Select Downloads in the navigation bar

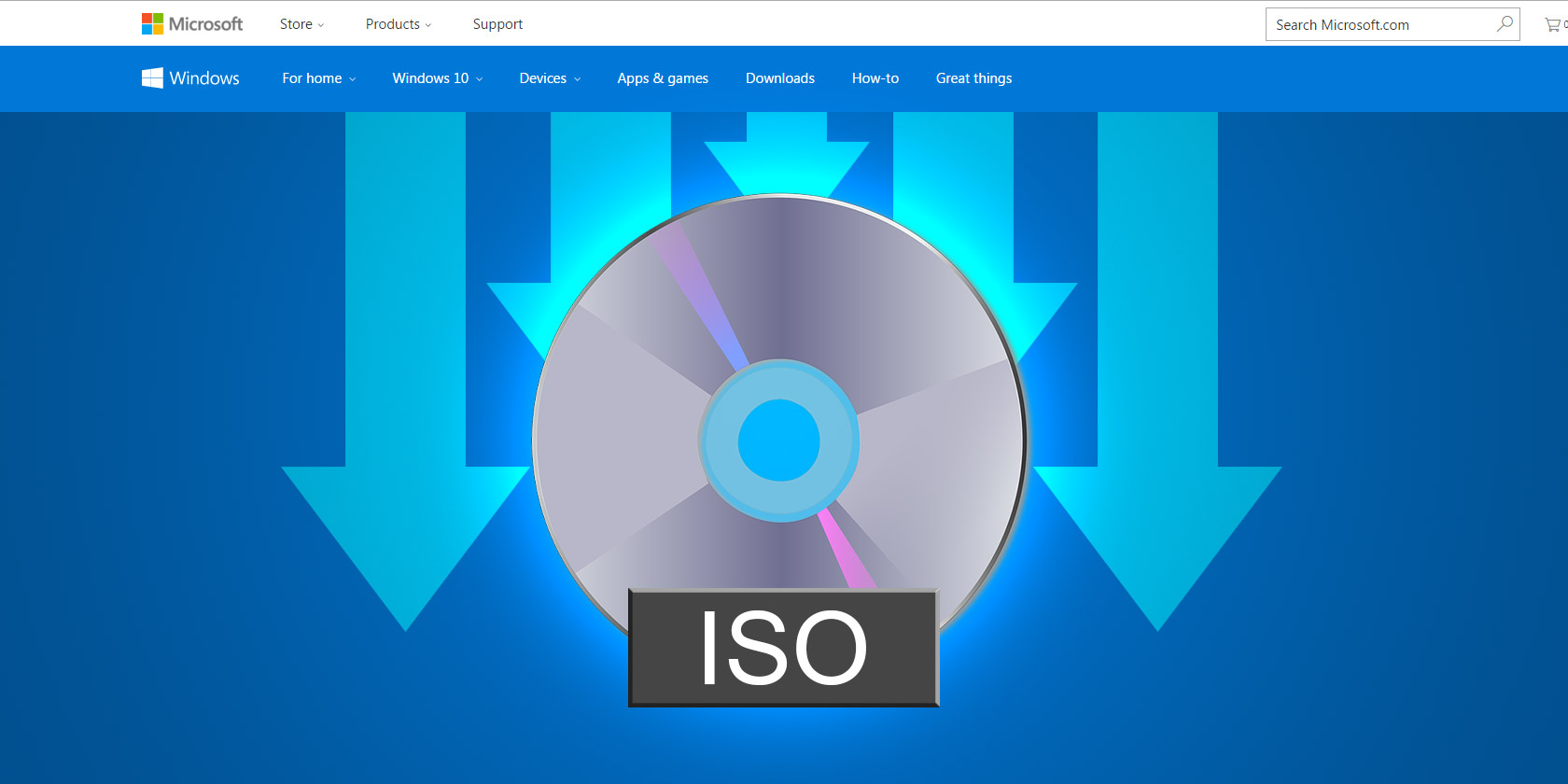(780, 78)
